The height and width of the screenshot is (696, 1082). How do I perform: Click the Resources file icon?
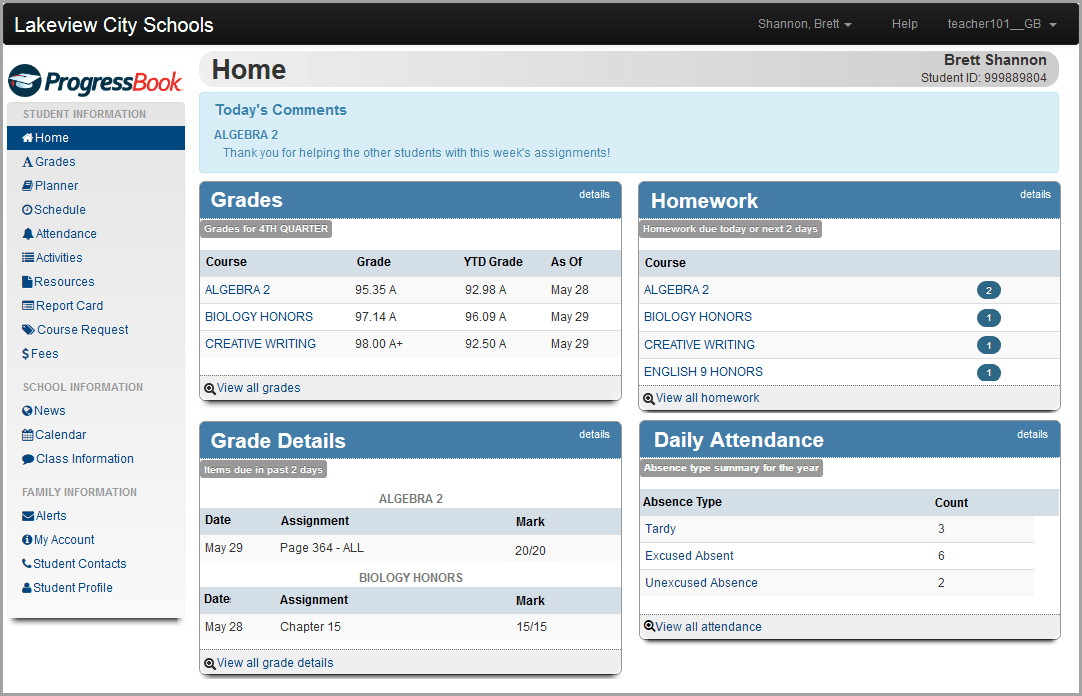click(27, 281)
